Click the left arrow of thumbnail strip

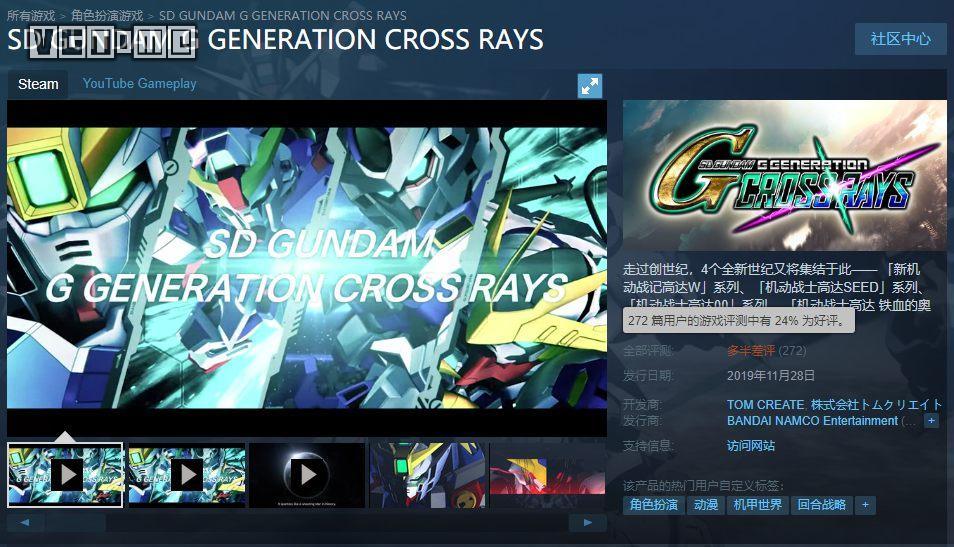25,523
